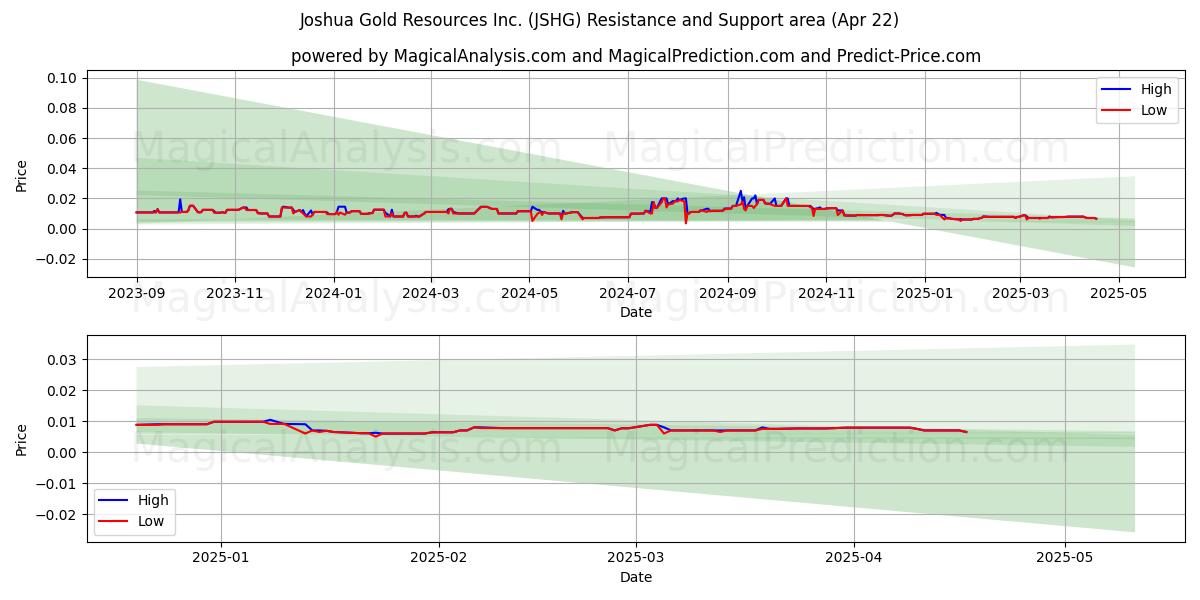Viewport: 1200px width, 600px height.
Task: Click the 2023-09 tick label on top chart
Action: pyautogui.click(x=137, y=294)
